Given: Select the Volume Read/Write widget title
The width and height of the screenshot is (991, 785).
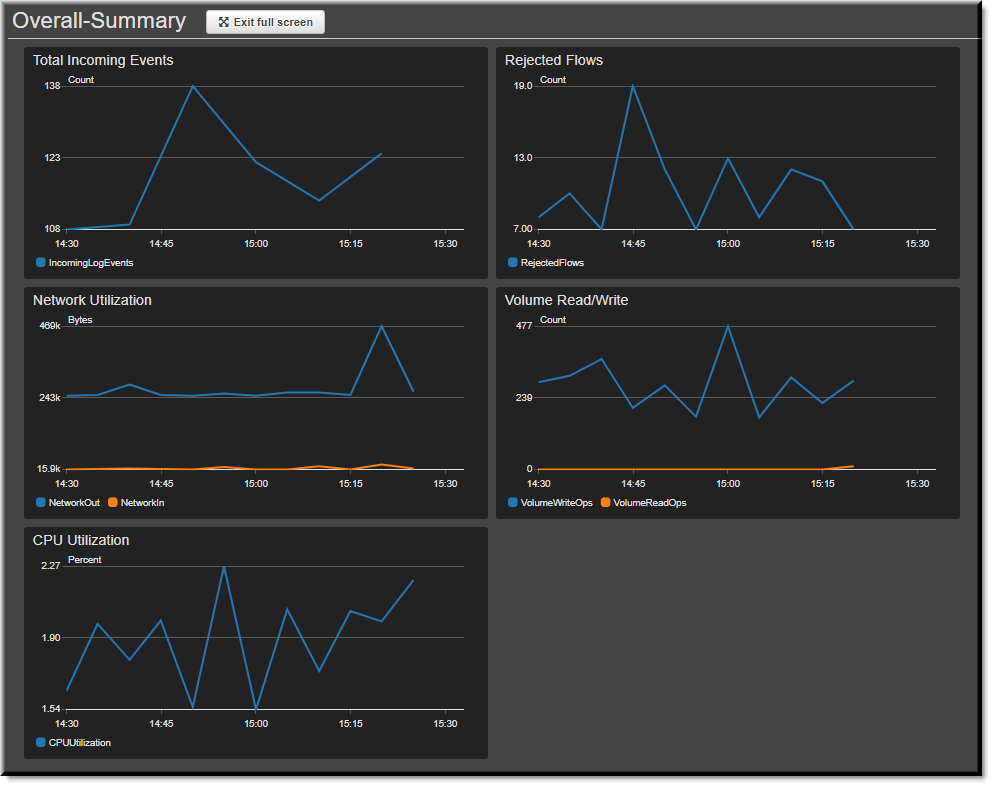Looking at the screenshot, I should 566,300.
